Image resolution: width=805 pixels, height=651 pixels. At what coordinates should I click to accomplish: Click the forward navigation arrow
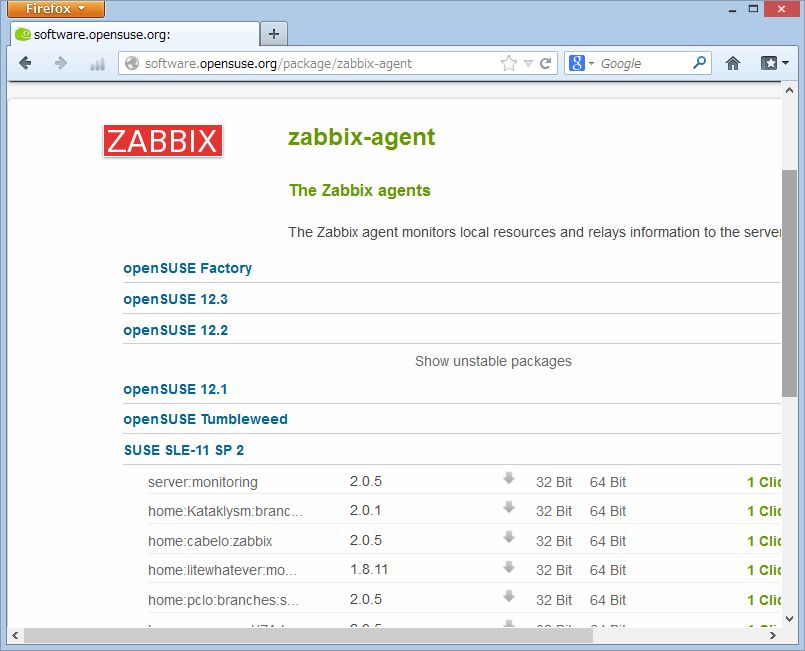[61, 63]
